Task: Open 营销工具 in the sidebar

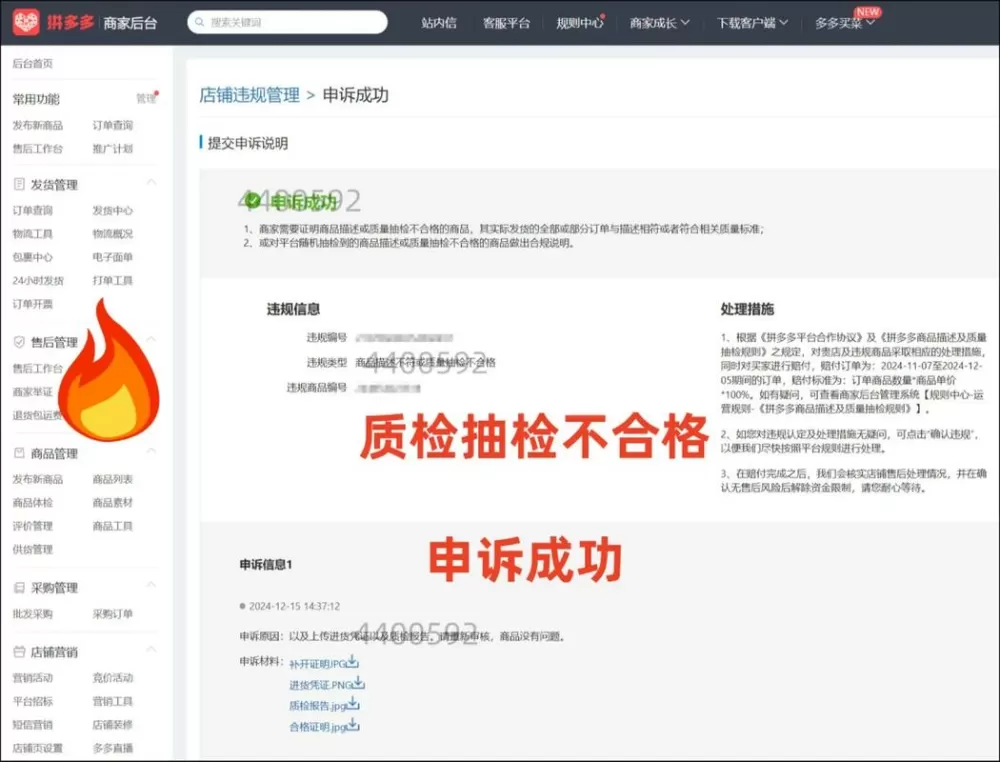Action: (x=113, y=701)
